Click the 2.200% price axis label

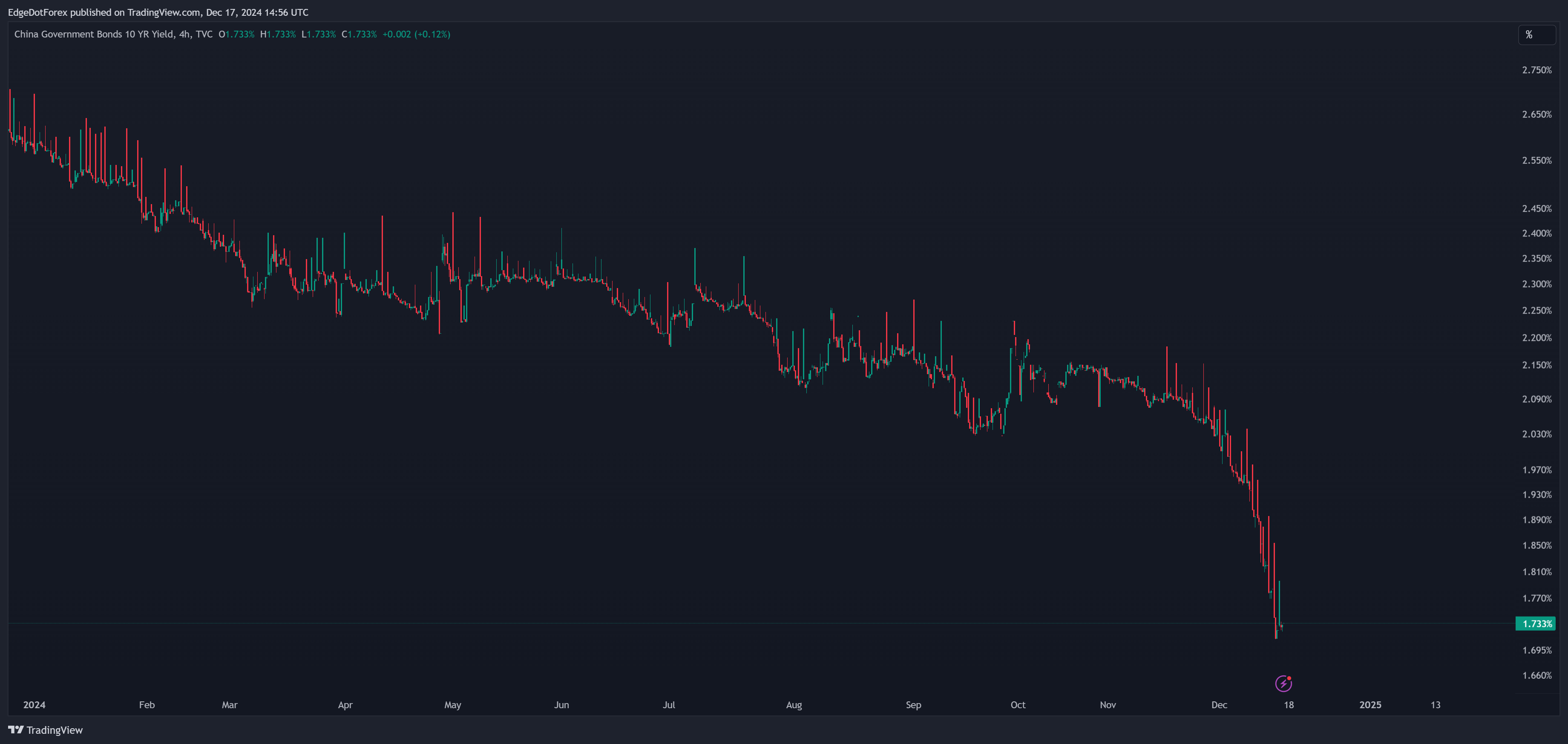tap(1536, 338)
